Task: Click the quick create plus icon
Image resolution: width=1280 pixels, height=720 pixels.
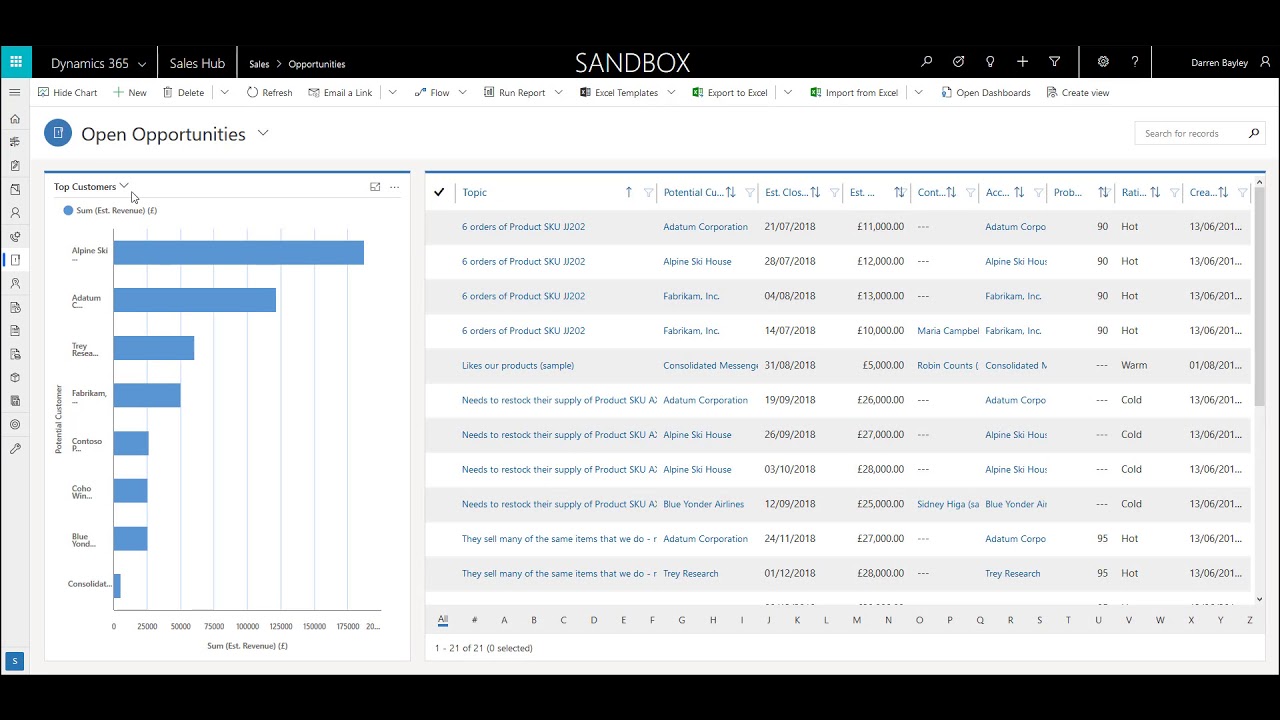Action: [x=1022, y=62]
